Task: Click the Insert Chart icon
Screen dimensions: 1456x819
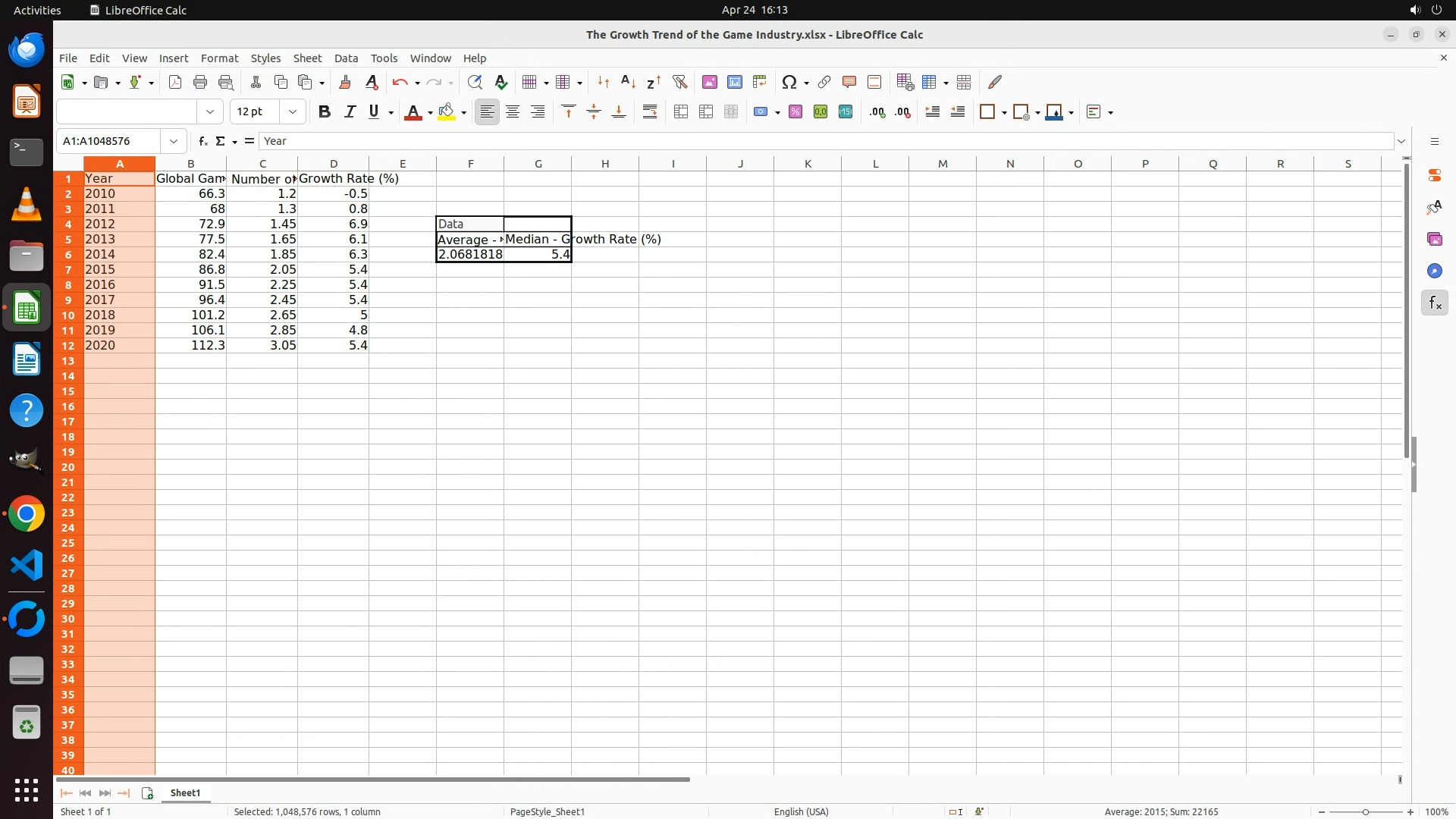Action: coord(734,82)
